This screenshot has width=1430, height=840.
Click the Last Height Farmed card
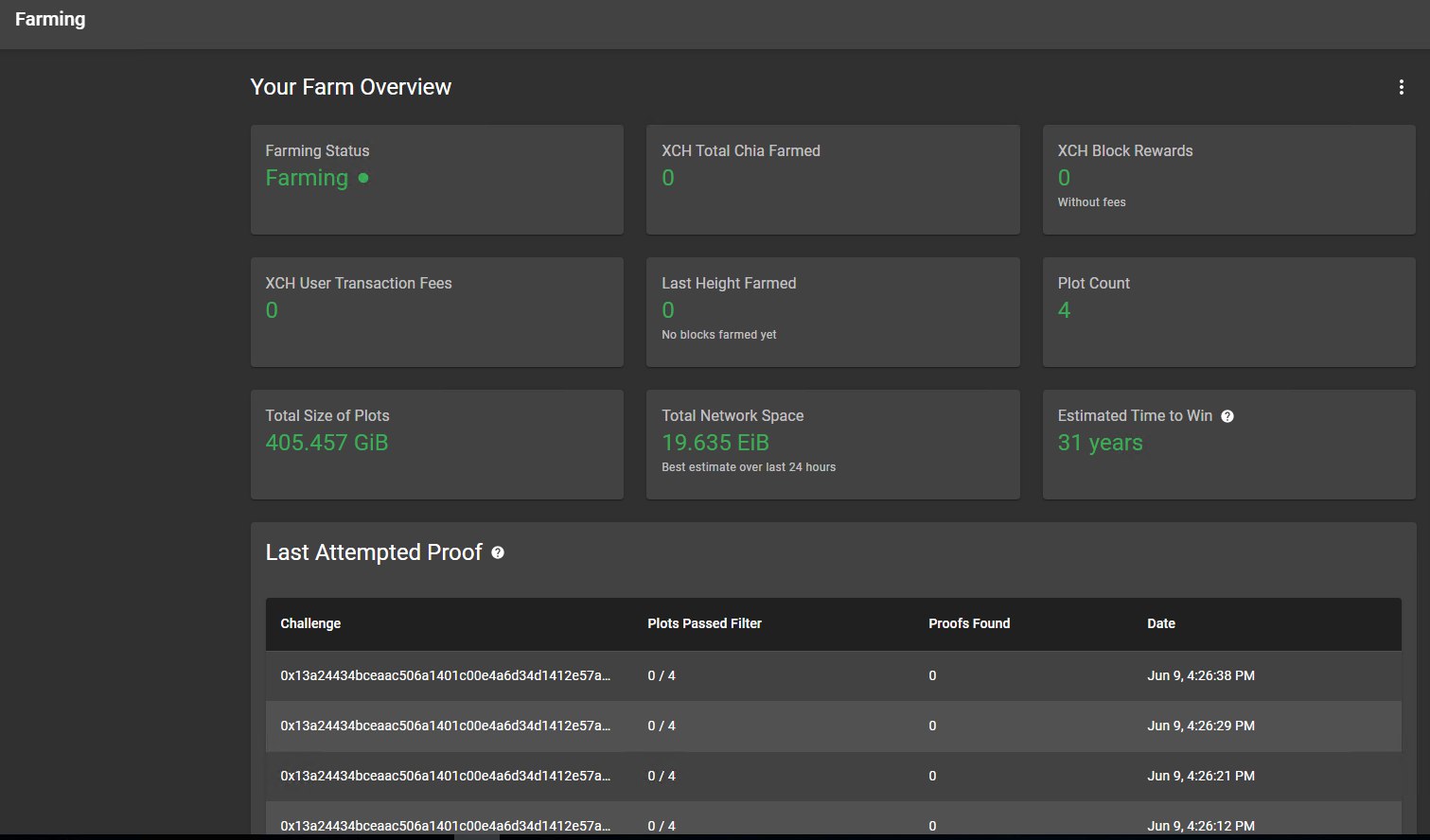(833, 311)
